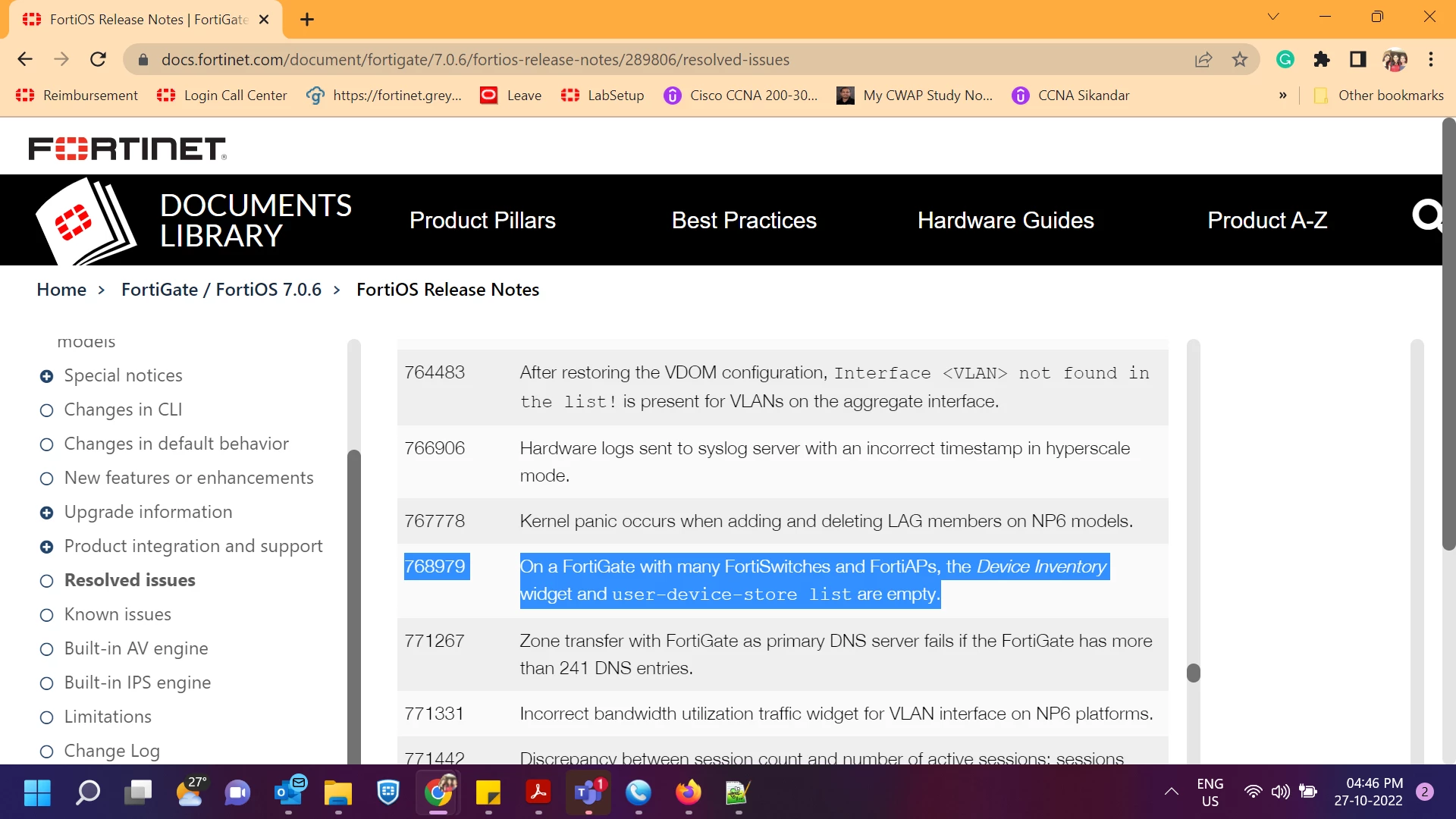Image resolution: width=1456 pixels, height=819 pixels.
Task: Toggle the browser side panel icon
Action: tap(1358, 59)
